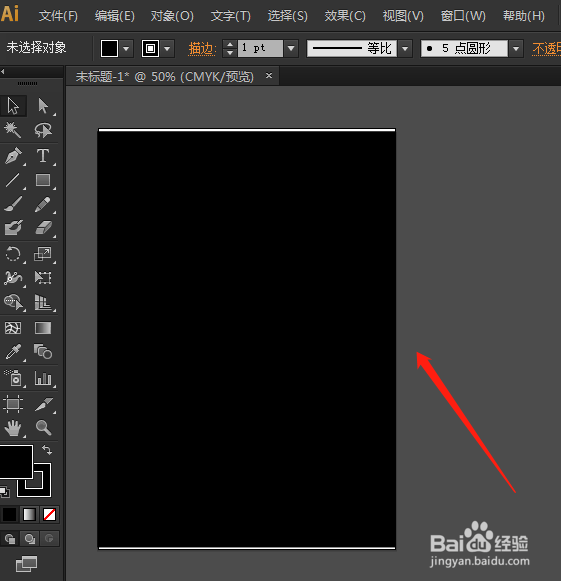Select the Column Graph tool
561x581 pixels.
43,378
